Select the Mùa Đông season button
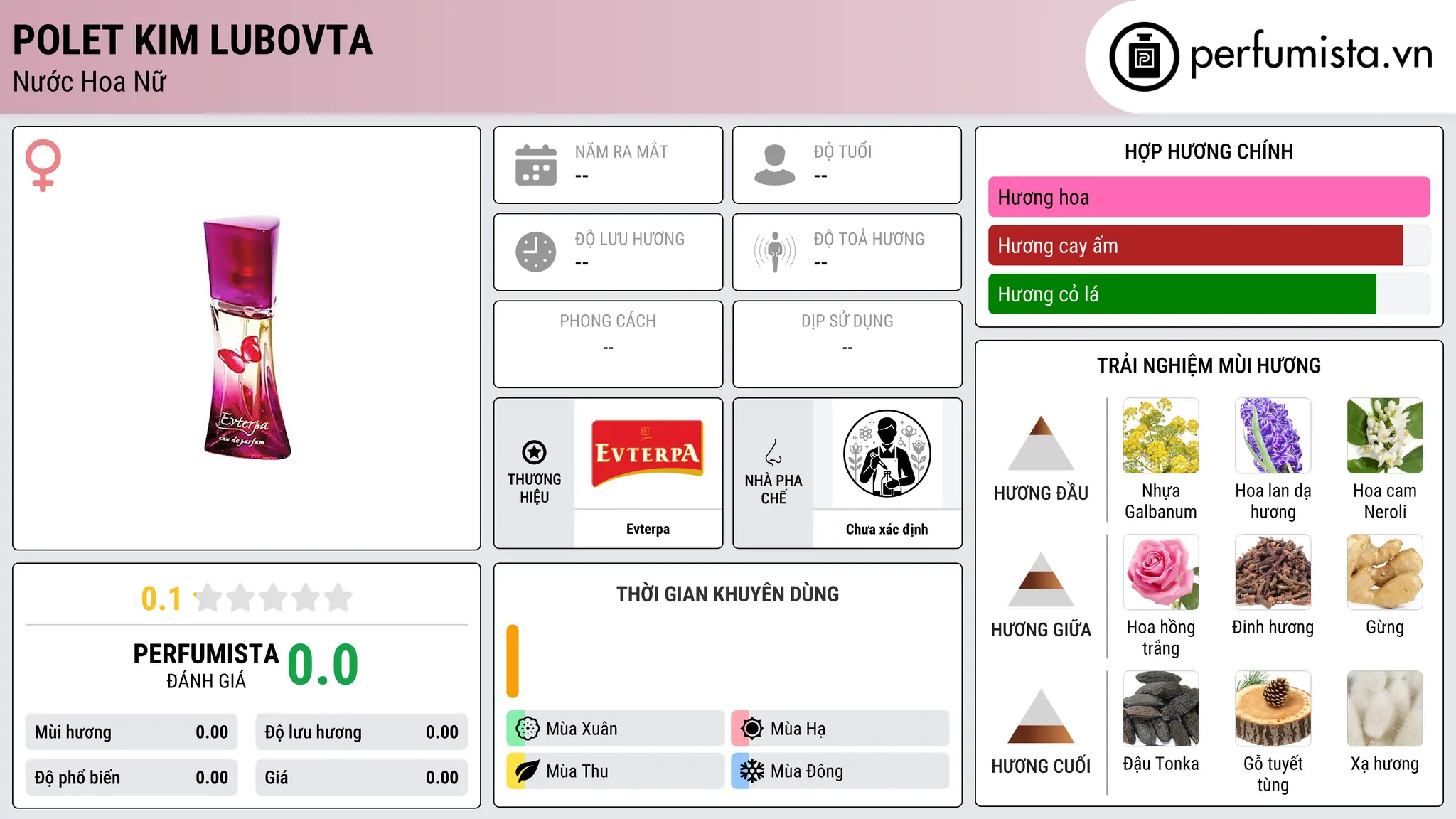The height and width of the screenshot is (819, 1456). [840, 771]
